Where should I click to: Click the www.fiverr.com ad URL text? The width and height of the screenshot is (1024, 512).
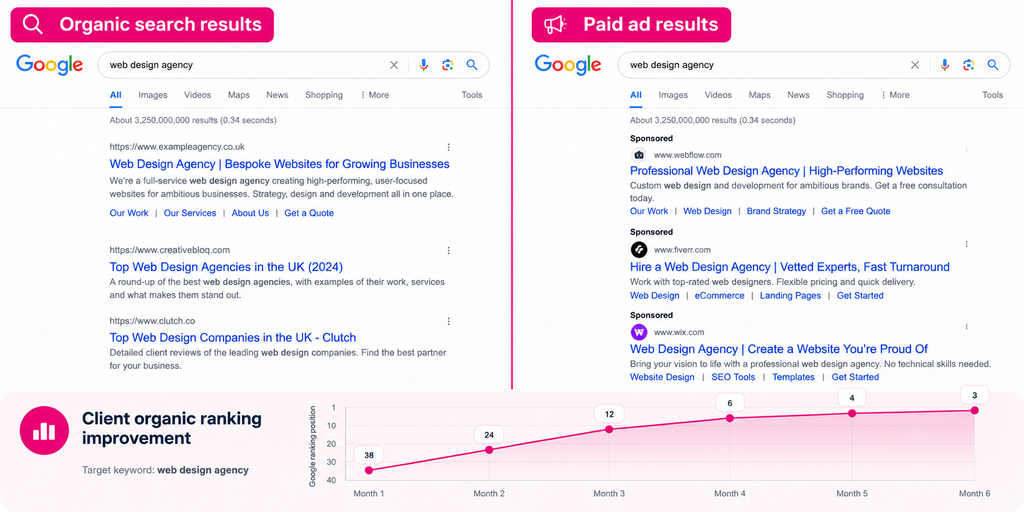tap(682, 249)
